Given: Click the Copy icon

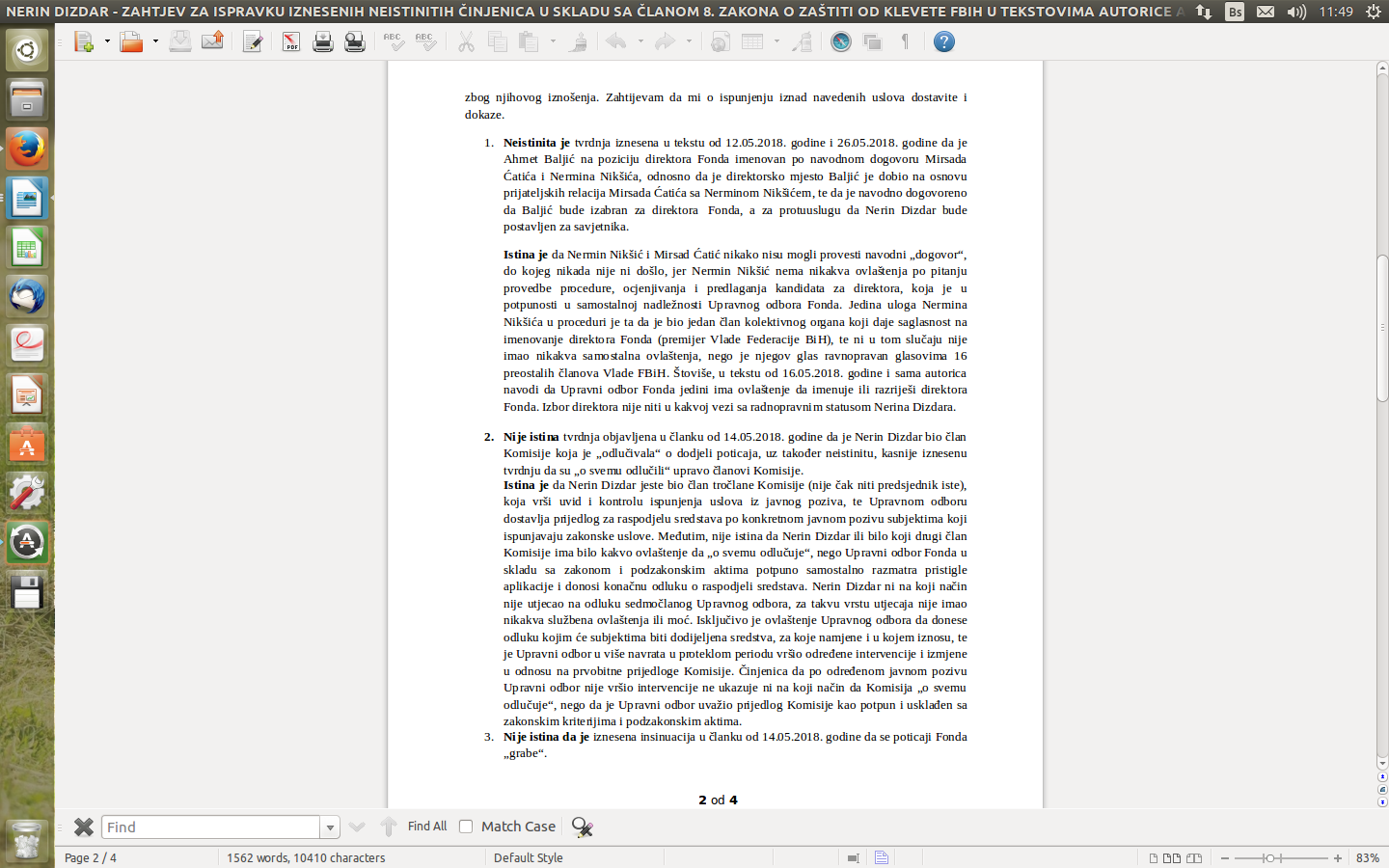Looking at the screenshot, I should click(498, 41).
